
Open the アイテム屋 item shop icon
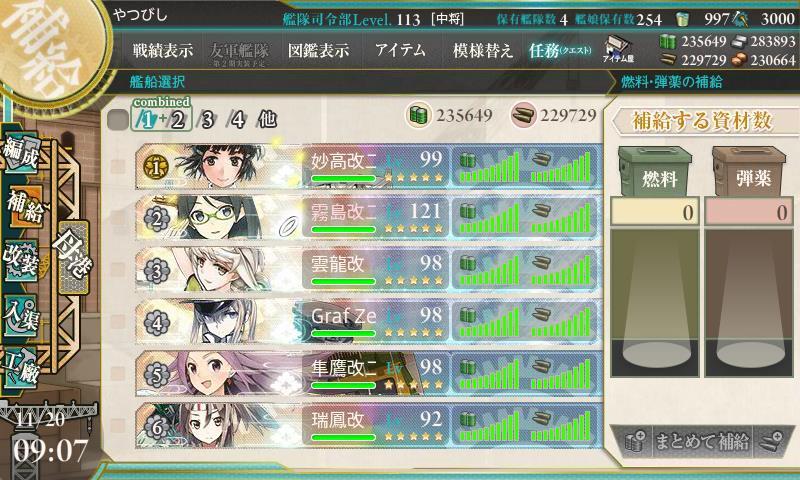point(617,49)
